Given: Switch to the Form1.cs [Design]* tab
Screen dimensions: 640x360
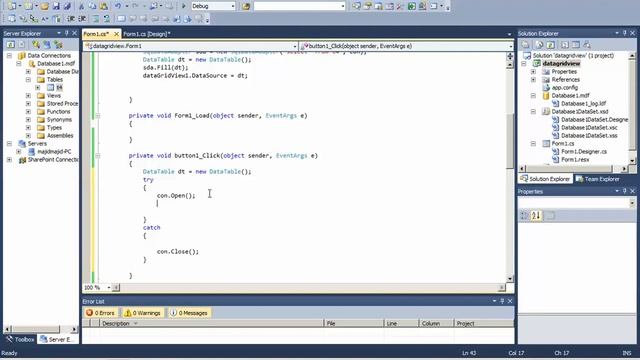Looking at the screenshot, I should tap(147, 34).
